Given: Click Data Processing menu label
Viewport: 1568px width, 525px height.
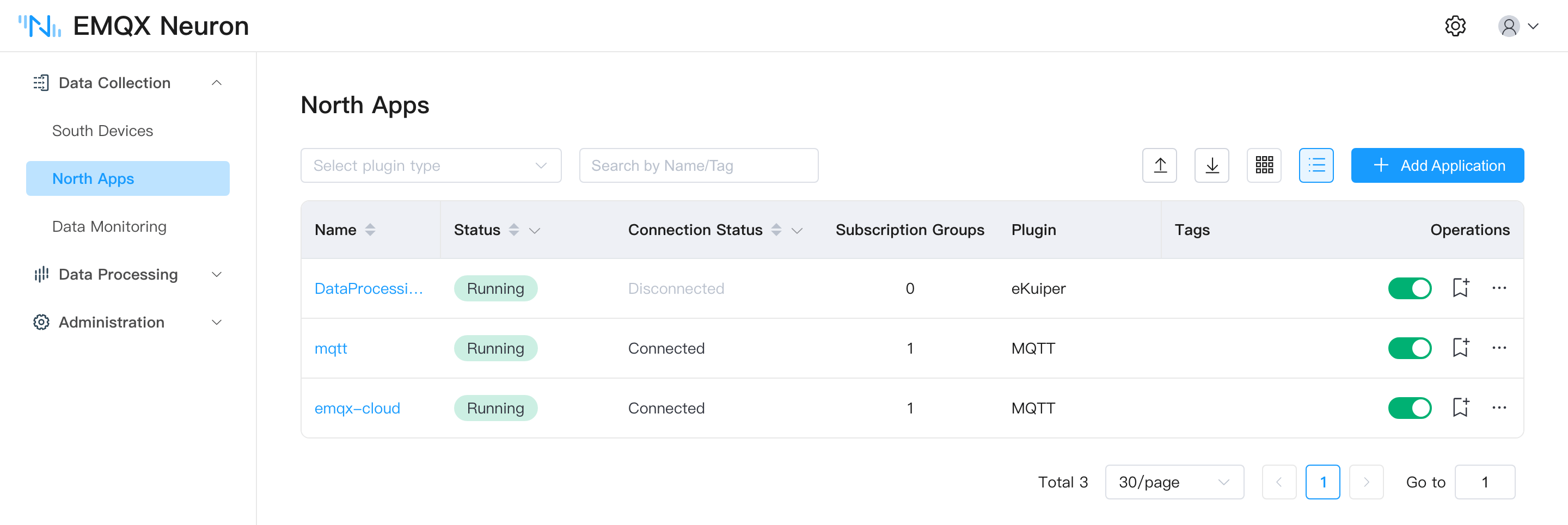Looking at the screenshot, I should [118, 274].
